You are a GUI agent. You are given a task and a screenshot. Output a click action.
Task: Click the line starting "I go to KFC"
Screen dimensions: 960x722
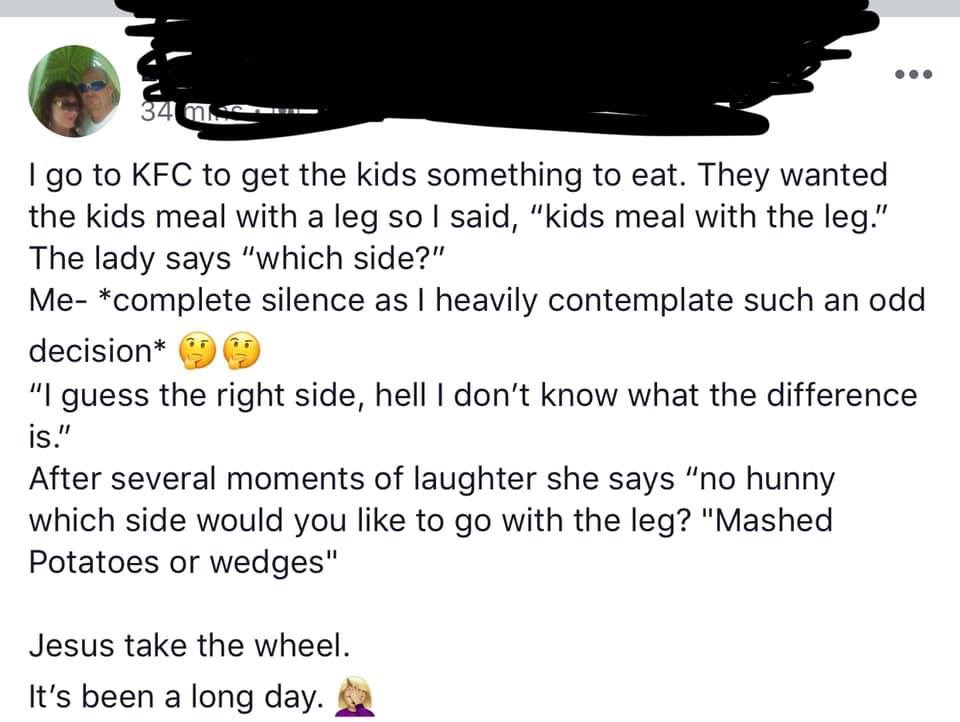458,175
